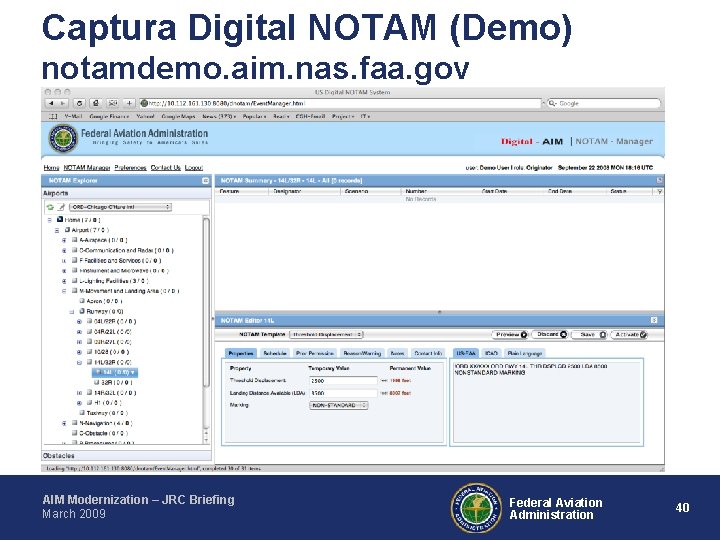Viewport: 720px width, 540px height.
Task: Click the Activate button
Action: click(629, 335)
